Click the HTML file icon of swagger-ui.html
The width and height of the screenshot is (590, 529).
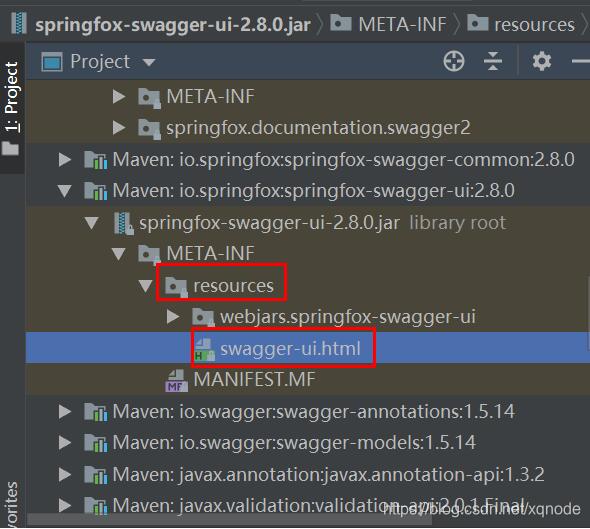click(x=204, y=349)
